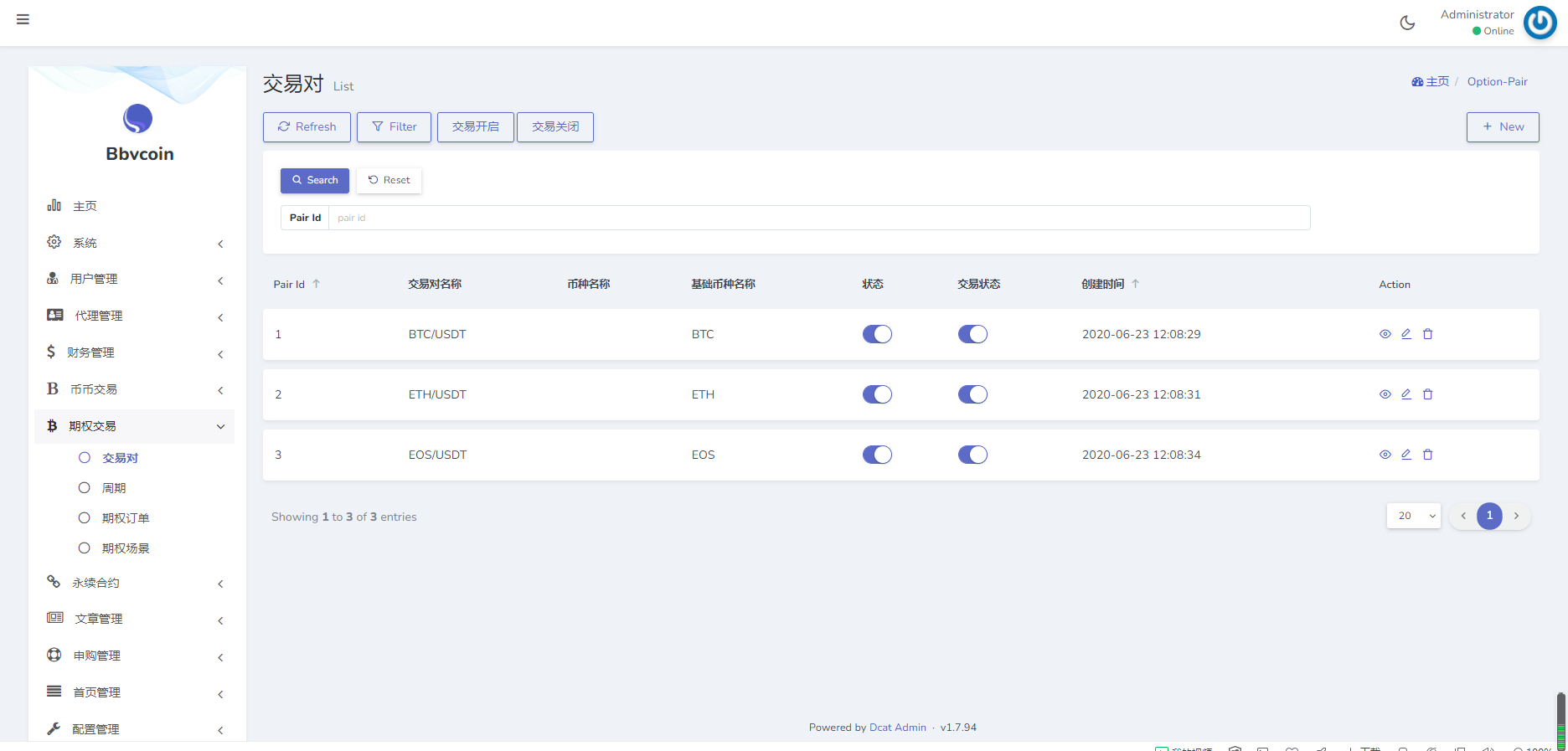The width and height of the screenshot is (1568, 751).
Task: Edit the BTC/USDT pair
Action: pyautogui.click(x=1406, y=334)
